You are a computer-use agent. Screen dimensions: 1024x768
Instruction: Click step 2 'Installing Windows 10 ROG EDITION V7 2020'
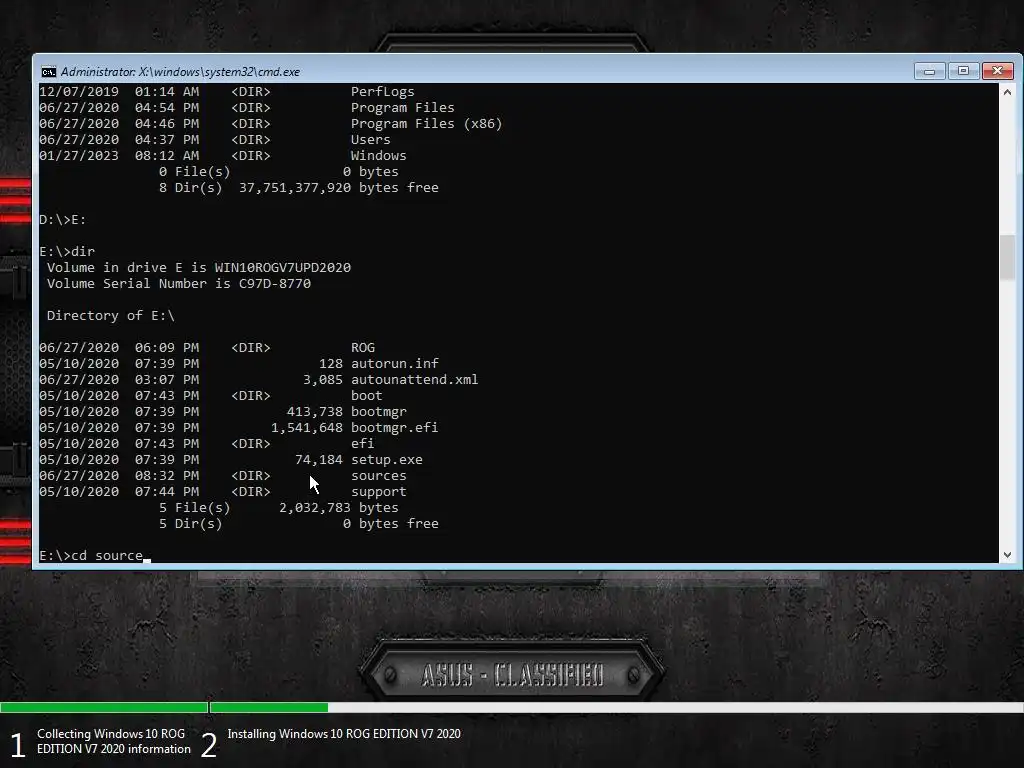coord(344,734)
